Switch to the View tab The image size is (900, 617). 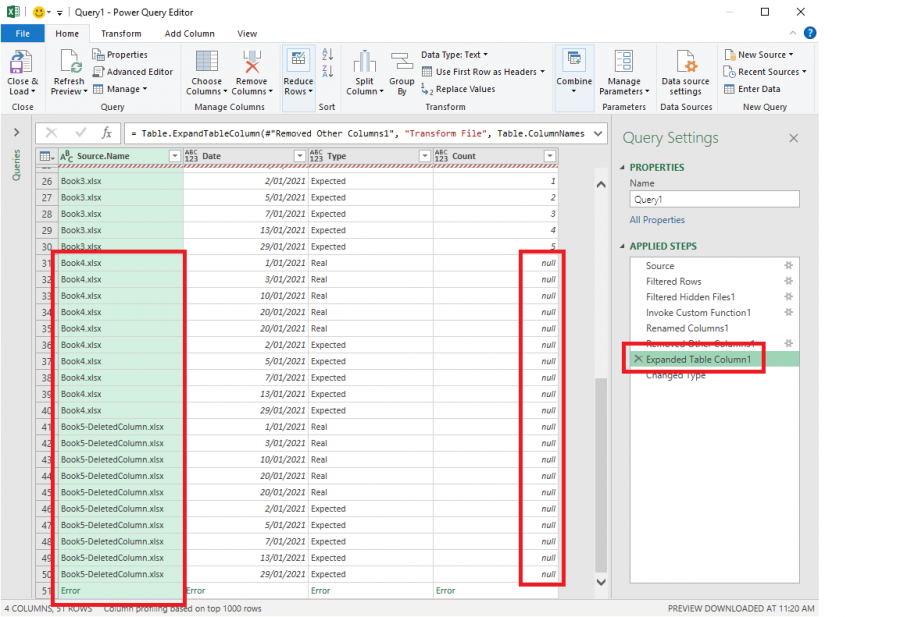coord(247,34)
